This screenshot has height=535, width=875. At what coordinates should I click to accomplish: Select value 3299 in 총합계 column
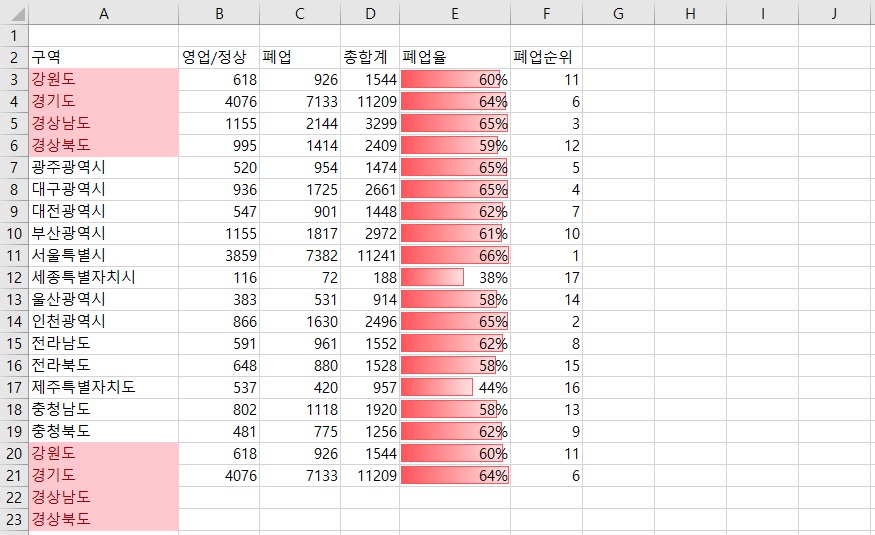(x=370, y=123)
